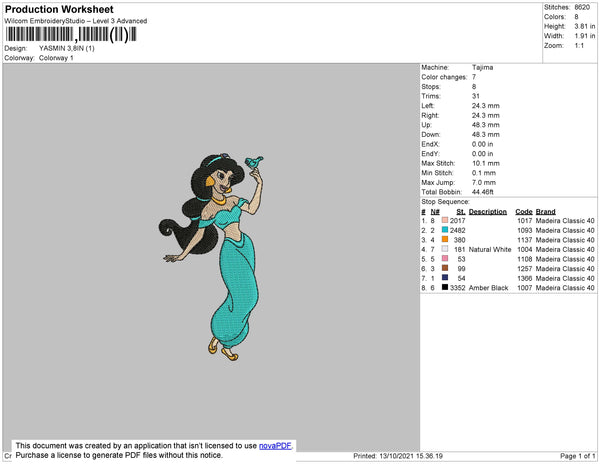This screenshot has height=464, width=600.
Task: Select the 'Natural White' description text
Action: [490, 249]
